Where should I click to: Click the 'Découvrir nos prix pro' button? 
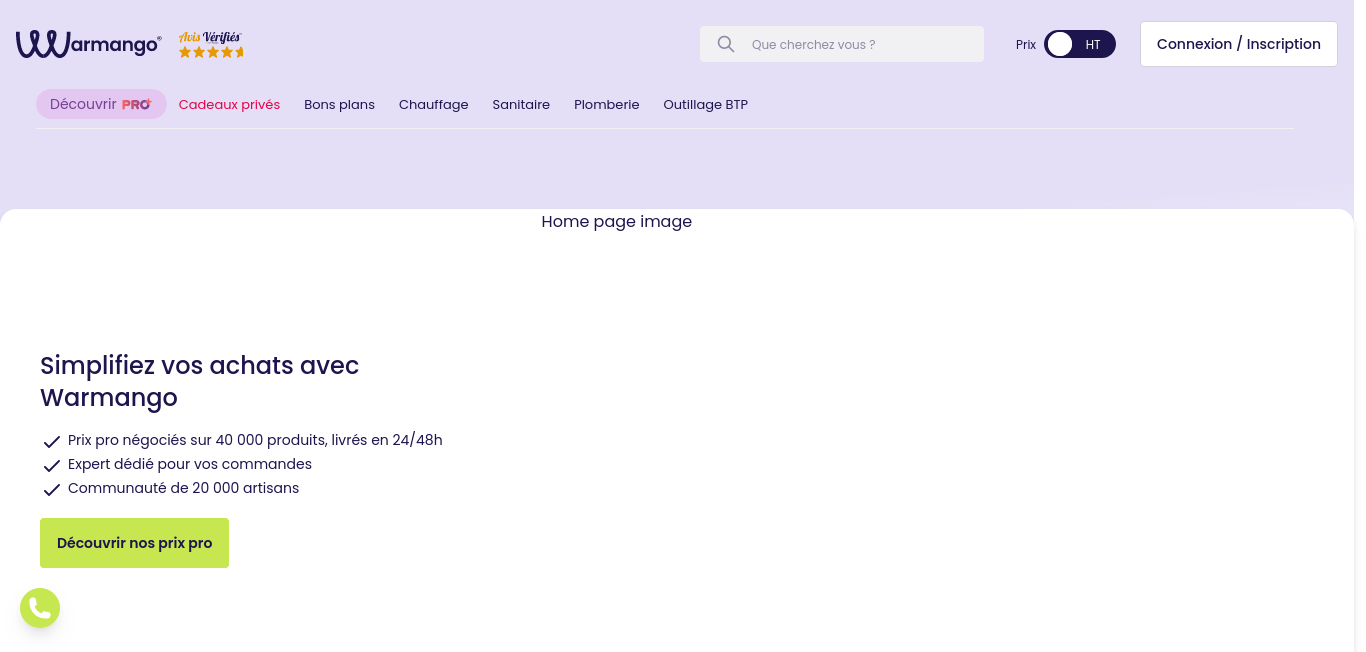(x=134, y=543)
